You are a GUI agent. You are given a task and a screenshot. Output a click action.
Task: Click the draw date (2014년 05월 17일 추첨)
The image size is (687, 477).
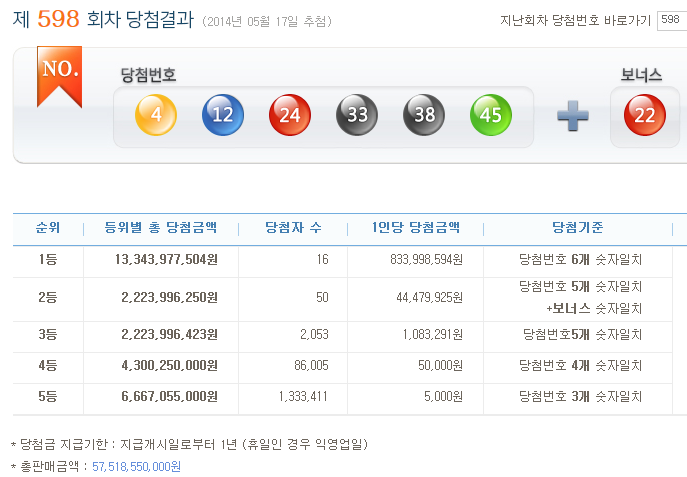[x=267, y=21]
